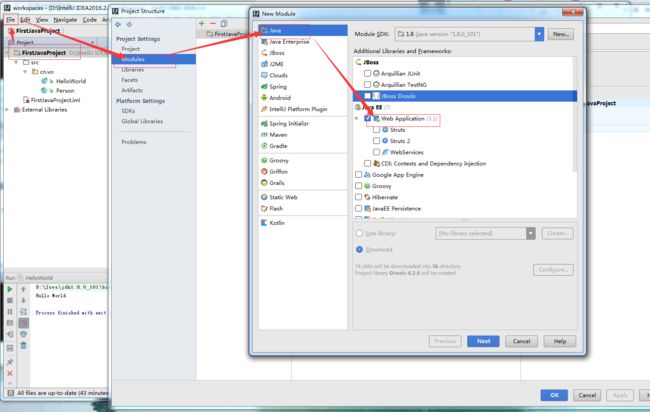Select Flash module type
650x412 pixels.
(x=303, y=208)
